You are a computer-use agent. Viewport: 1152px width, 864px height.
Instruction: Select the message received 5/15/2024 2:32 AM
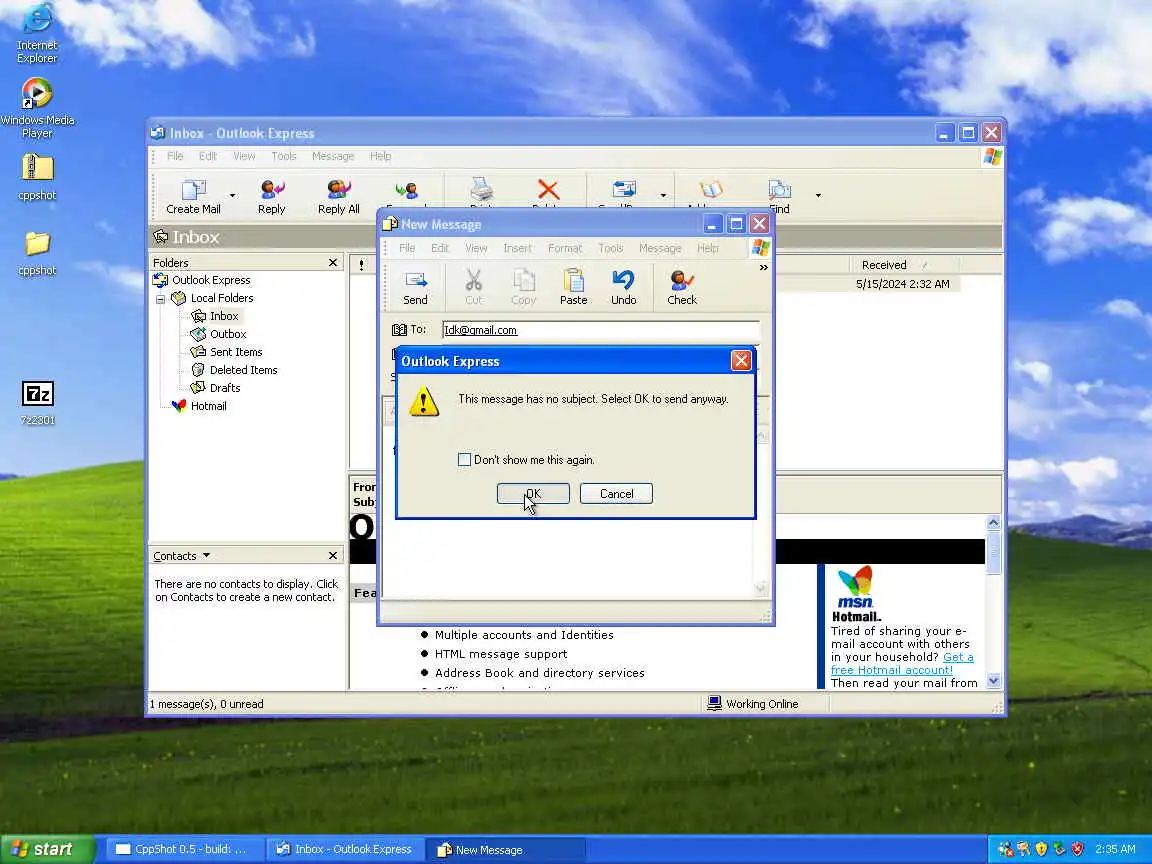pos(902,284)
